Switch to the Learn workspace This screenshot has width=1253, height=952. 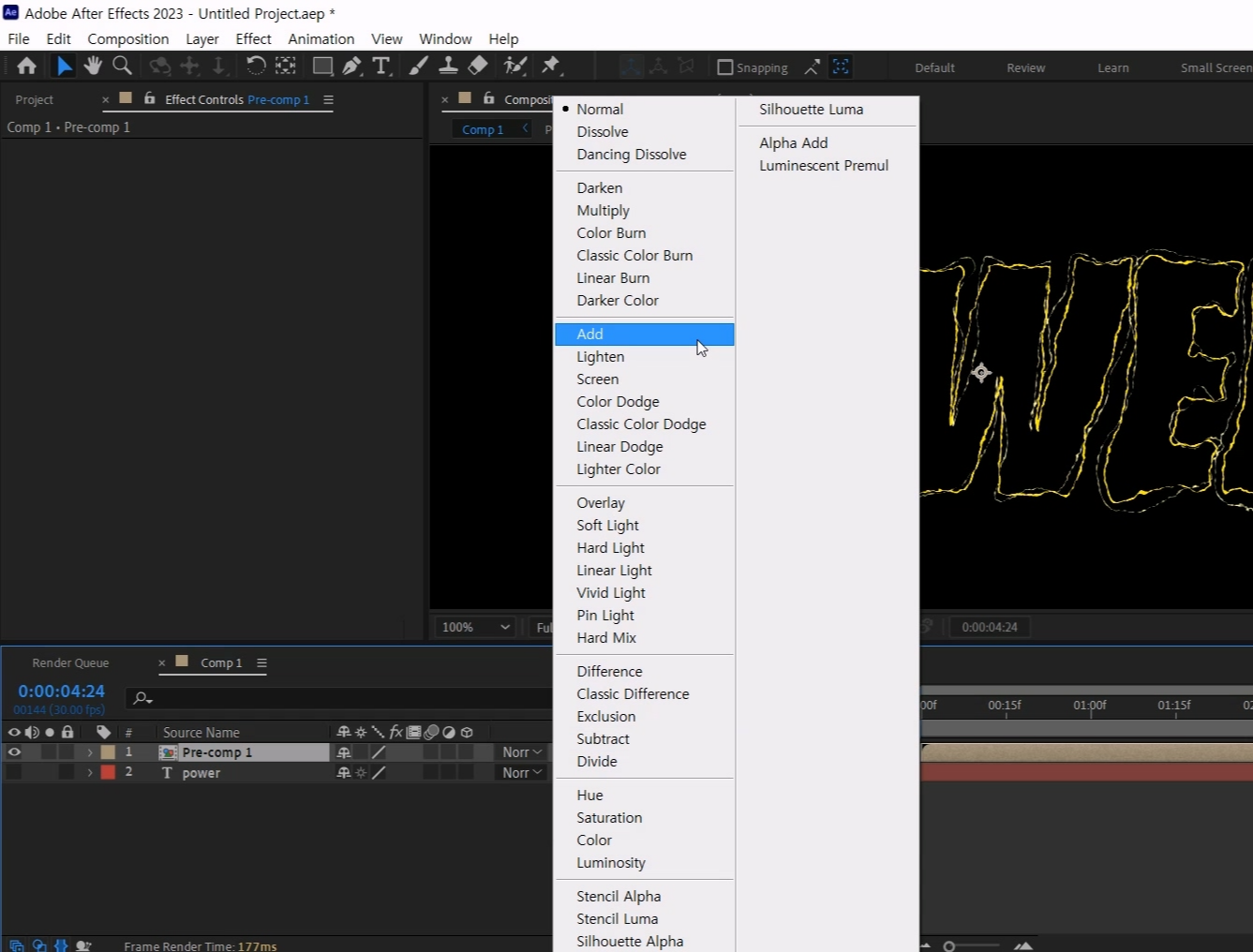pyautogui.click(x=1113, y=67)
